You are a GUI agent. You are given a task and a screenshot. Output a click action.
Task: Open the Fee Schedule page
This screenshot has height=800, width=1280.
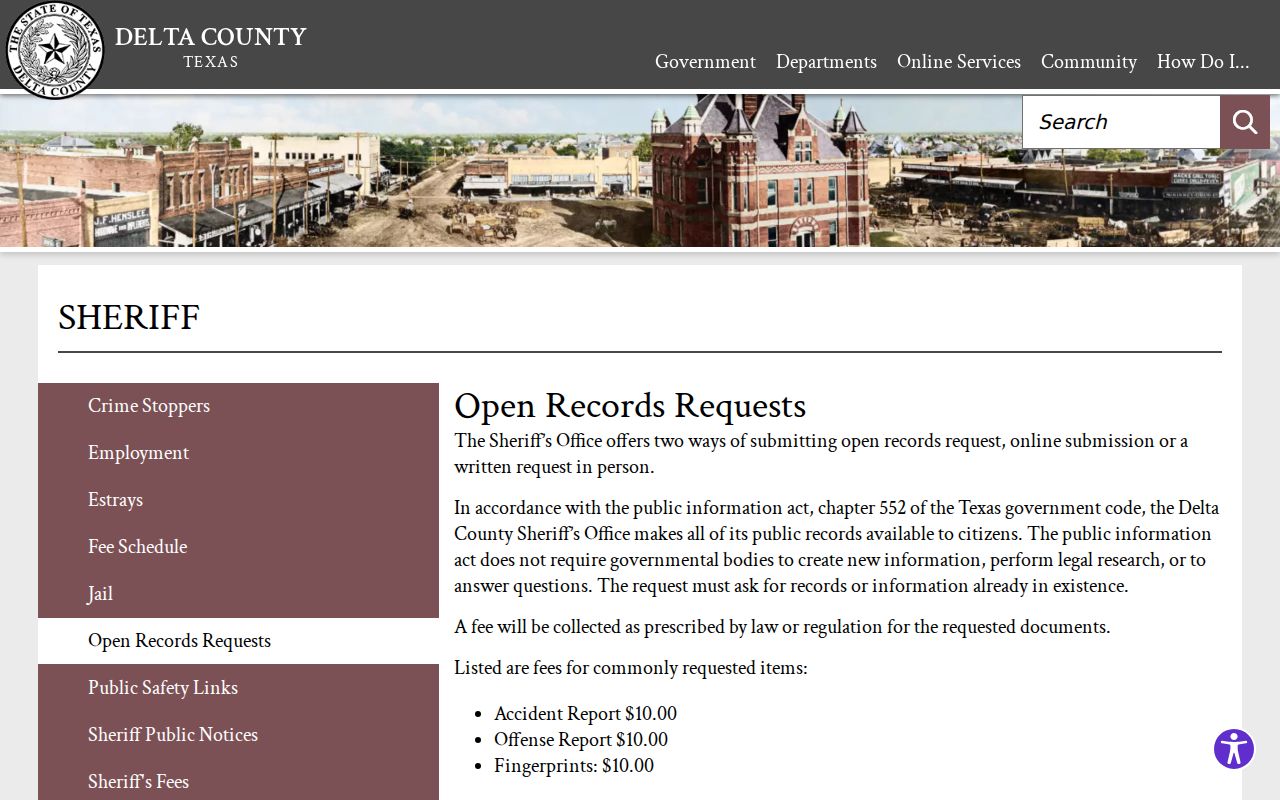click(238, 547)
